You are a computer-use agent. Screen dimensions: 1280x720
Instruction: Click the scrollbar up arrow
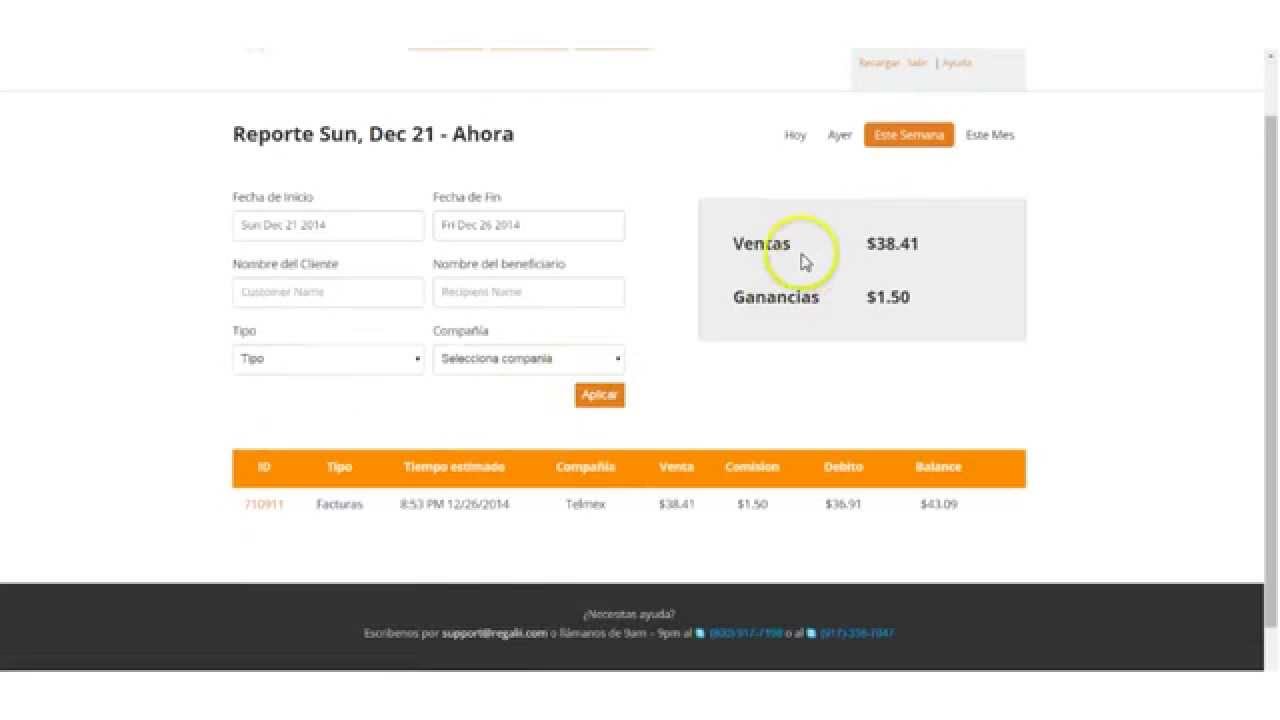1272,57
